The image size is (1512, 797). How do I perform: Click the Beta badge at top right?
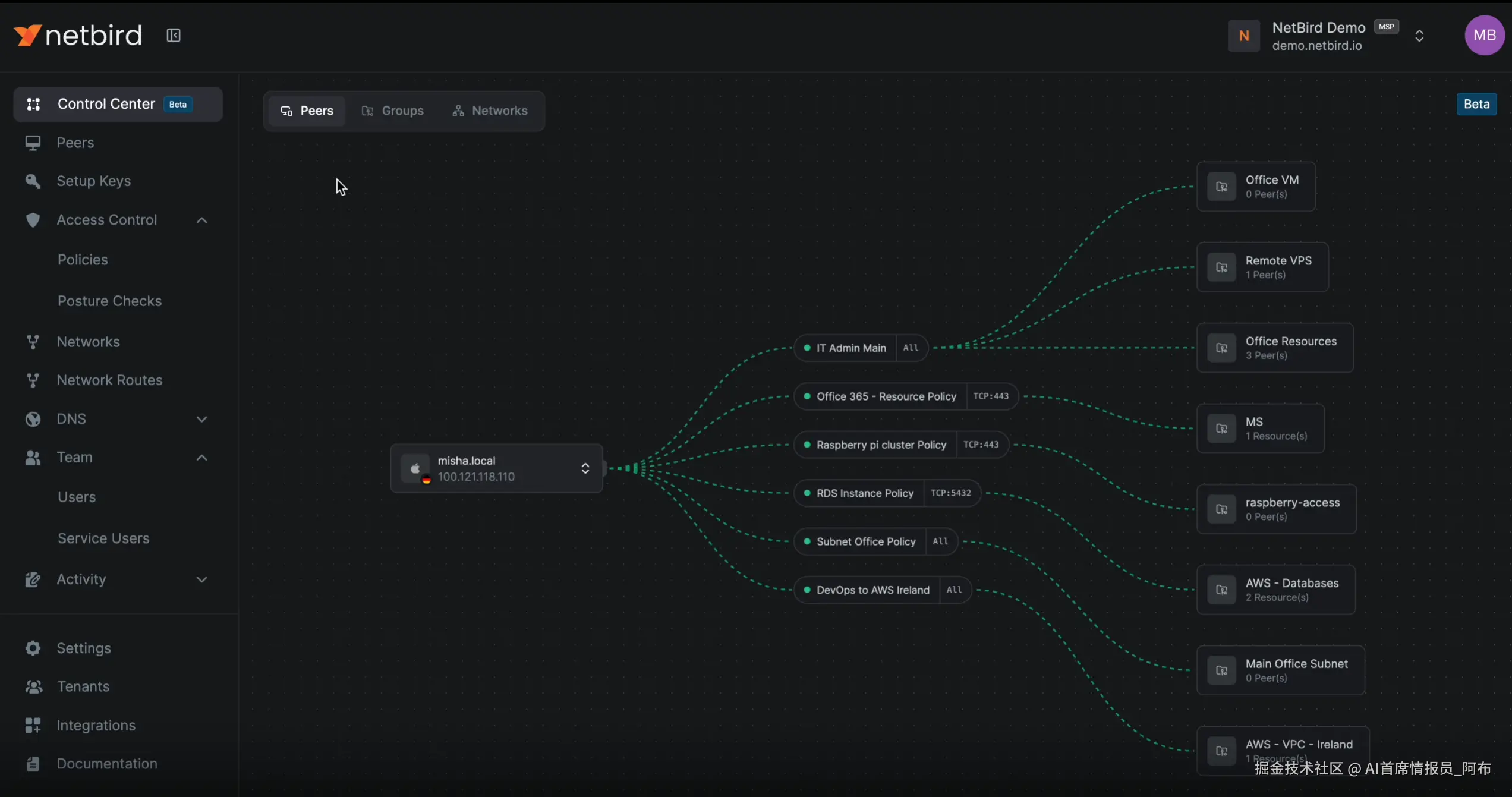[x=1476, y=105]
